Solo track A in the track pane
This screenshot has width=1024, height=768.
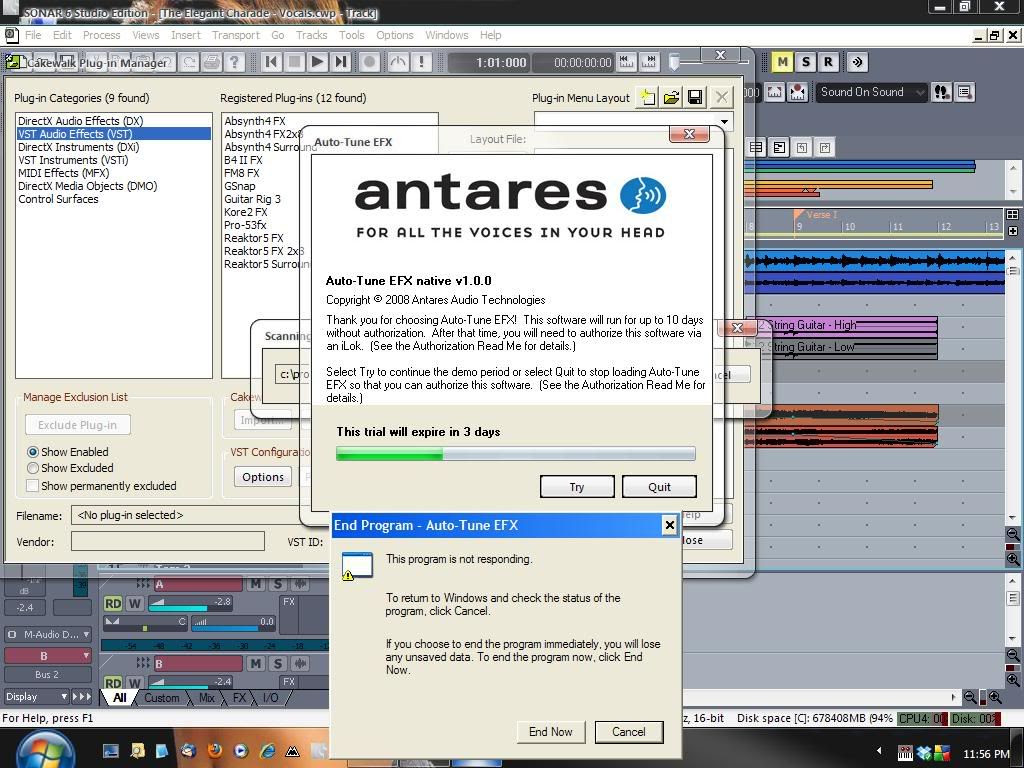click(x=278, y=584)
